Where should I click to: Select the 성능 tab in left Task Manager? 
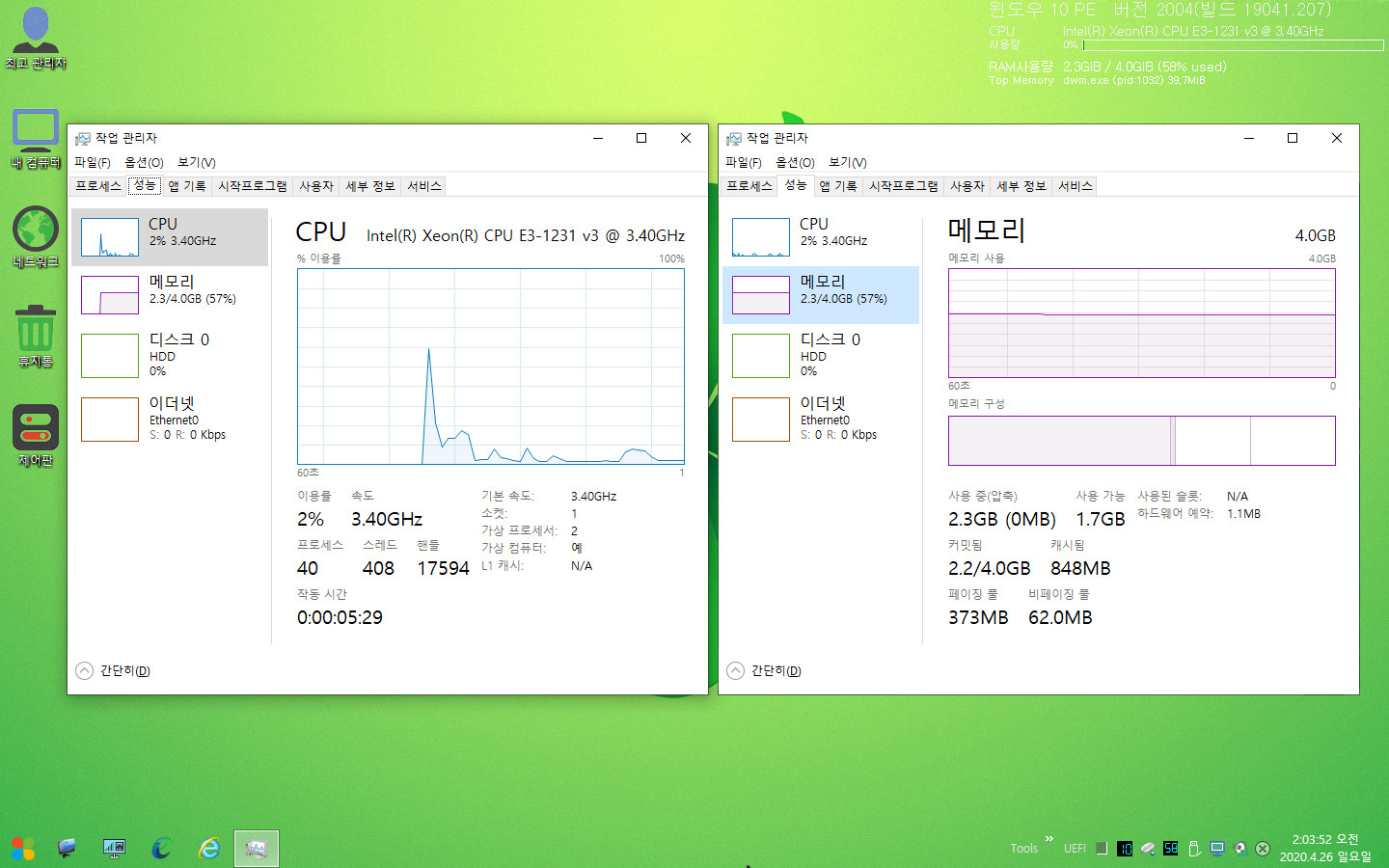click(145, 185)
